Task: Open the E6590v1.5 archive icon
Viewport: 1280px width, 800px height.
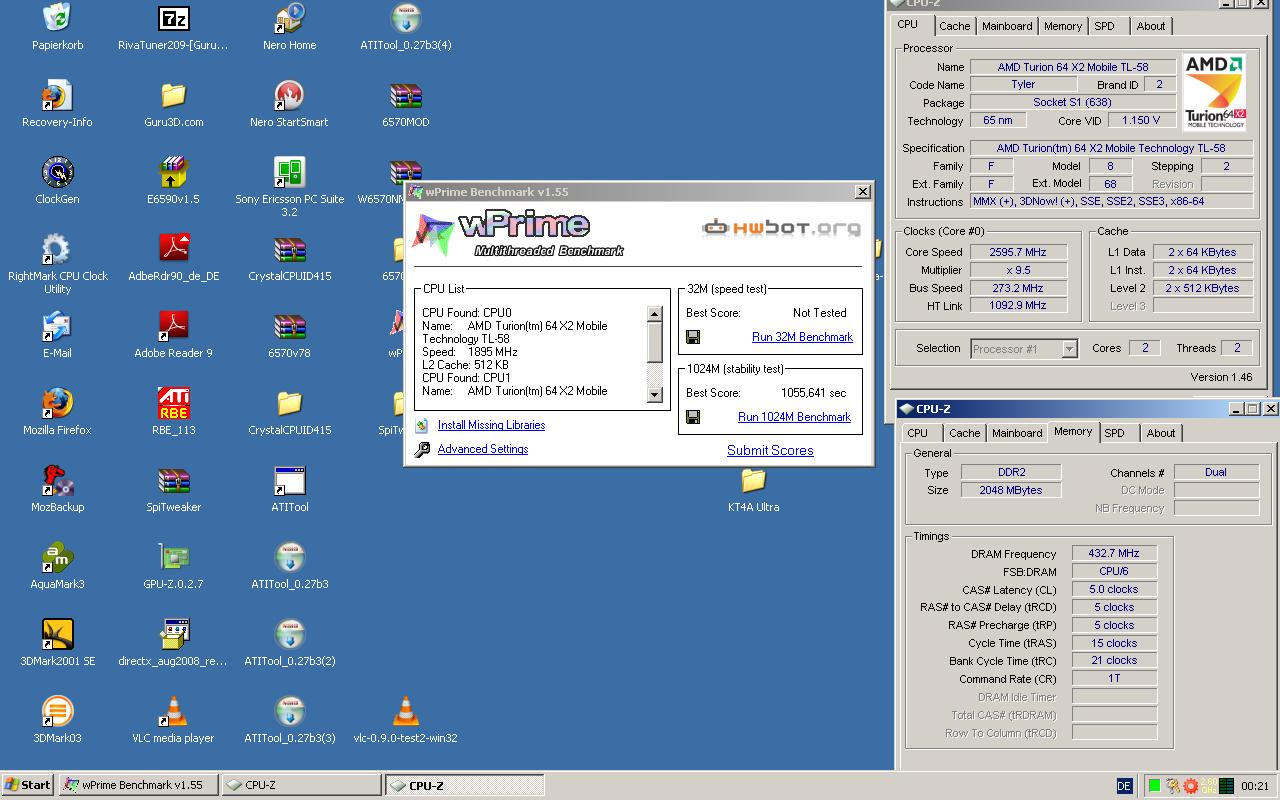Action: [x=173, y=172]
